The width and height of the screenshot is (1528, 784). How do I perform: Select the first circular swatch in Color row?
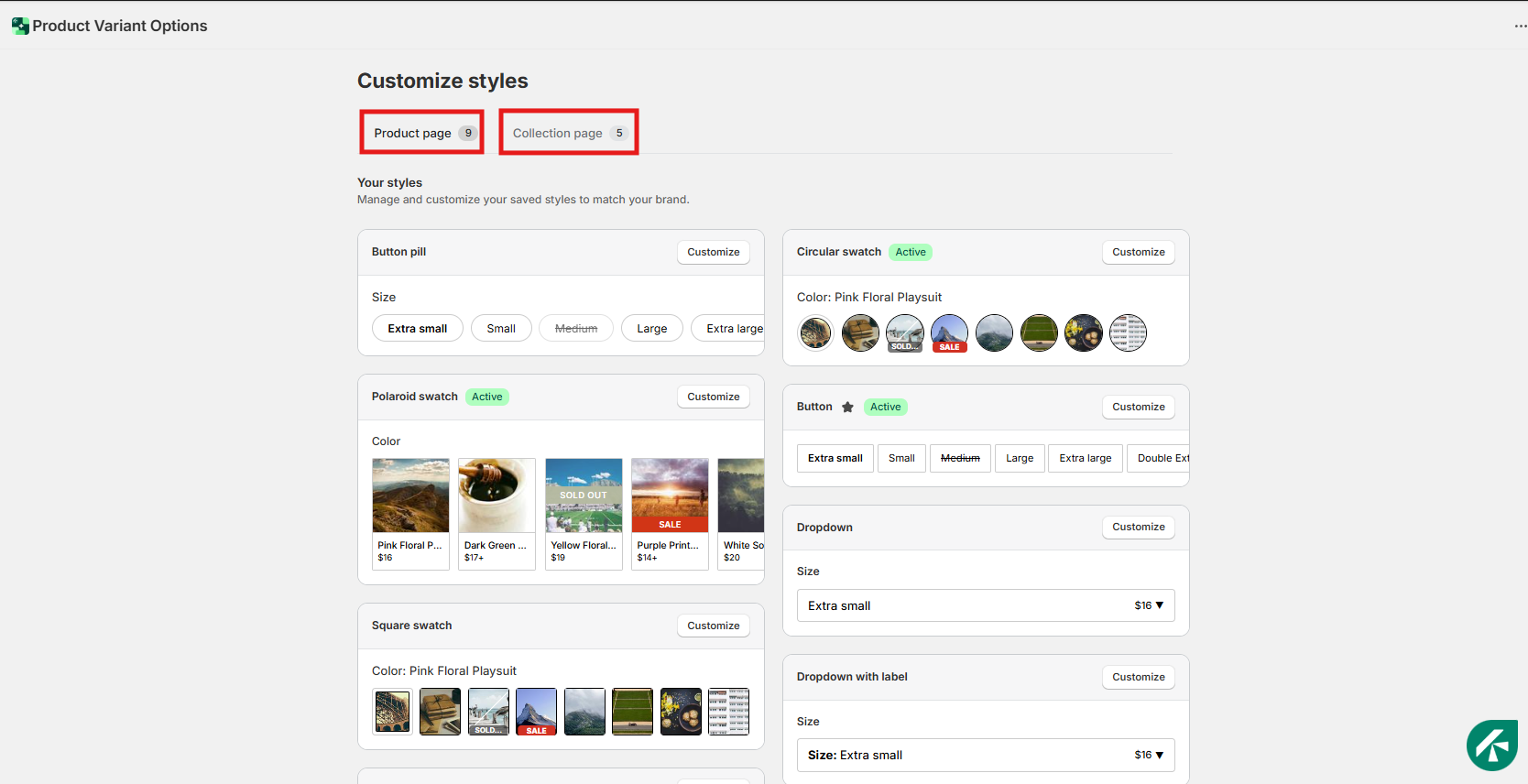coord(815,333)
